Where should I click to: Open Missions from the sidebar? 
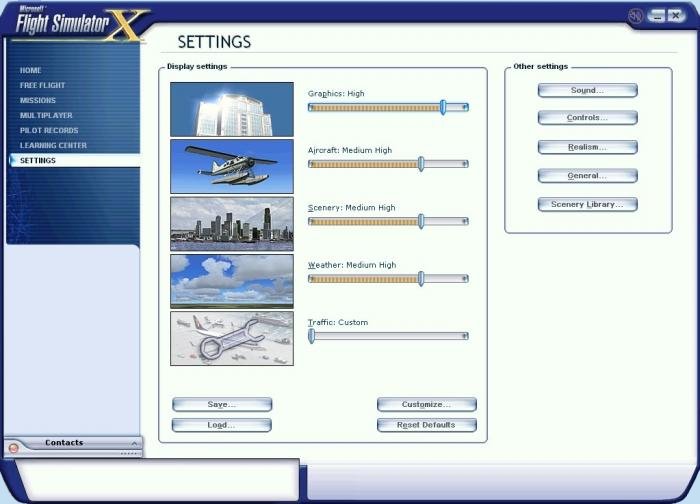(38, 100)
